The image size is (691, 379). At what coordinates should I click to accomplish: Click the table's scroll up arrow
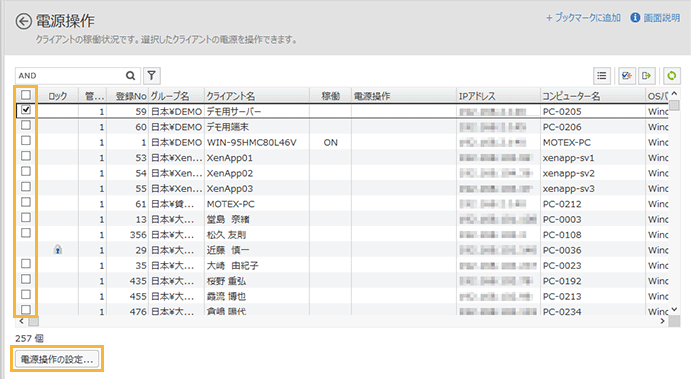pos(674,94)
